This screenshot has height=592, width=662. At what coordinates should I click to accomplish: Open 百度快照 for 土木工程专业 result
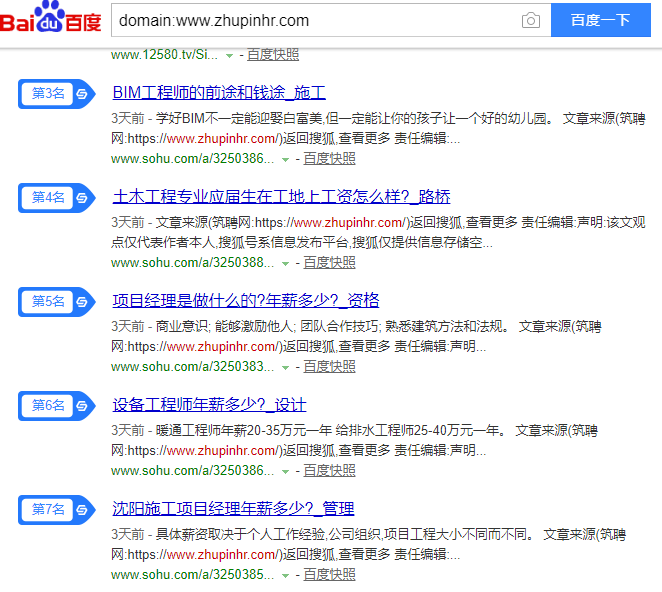[x=329, y=263]
